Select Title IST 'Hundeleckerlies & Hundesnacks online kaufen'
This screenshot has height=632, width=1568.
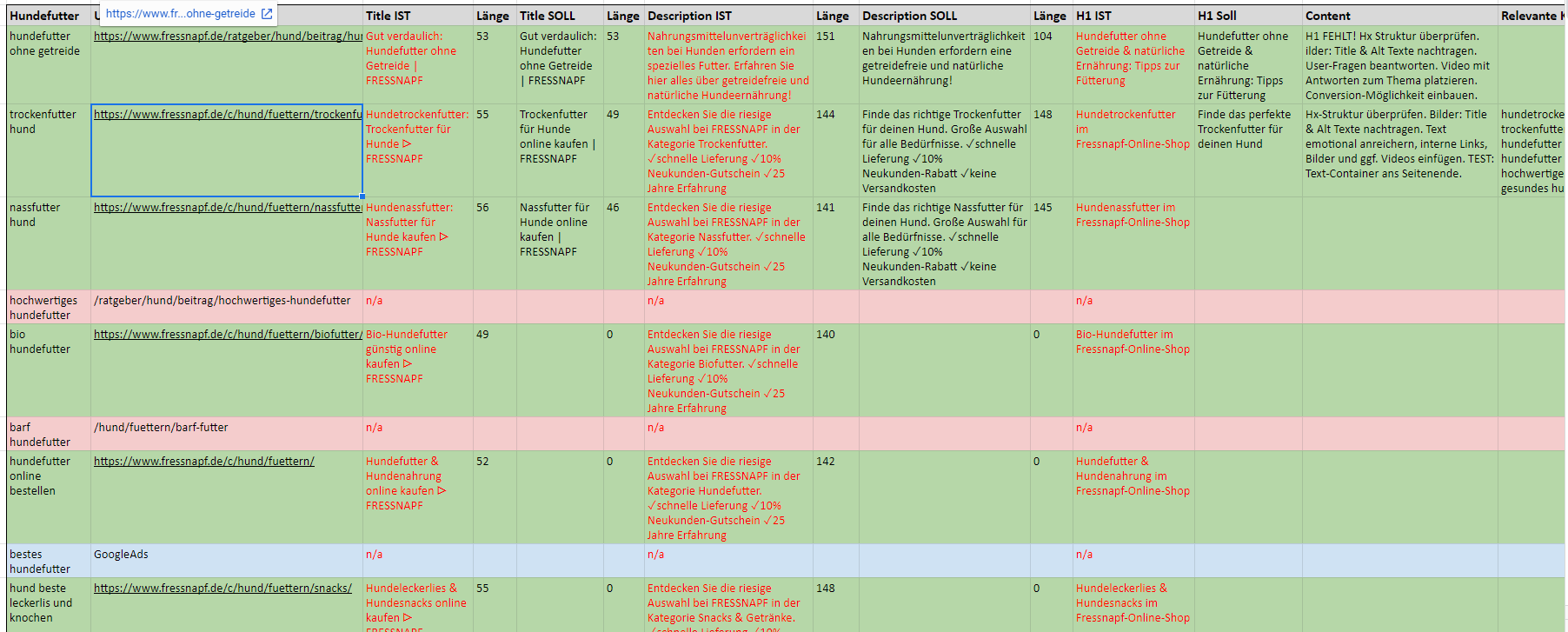[x=418, y=605]
